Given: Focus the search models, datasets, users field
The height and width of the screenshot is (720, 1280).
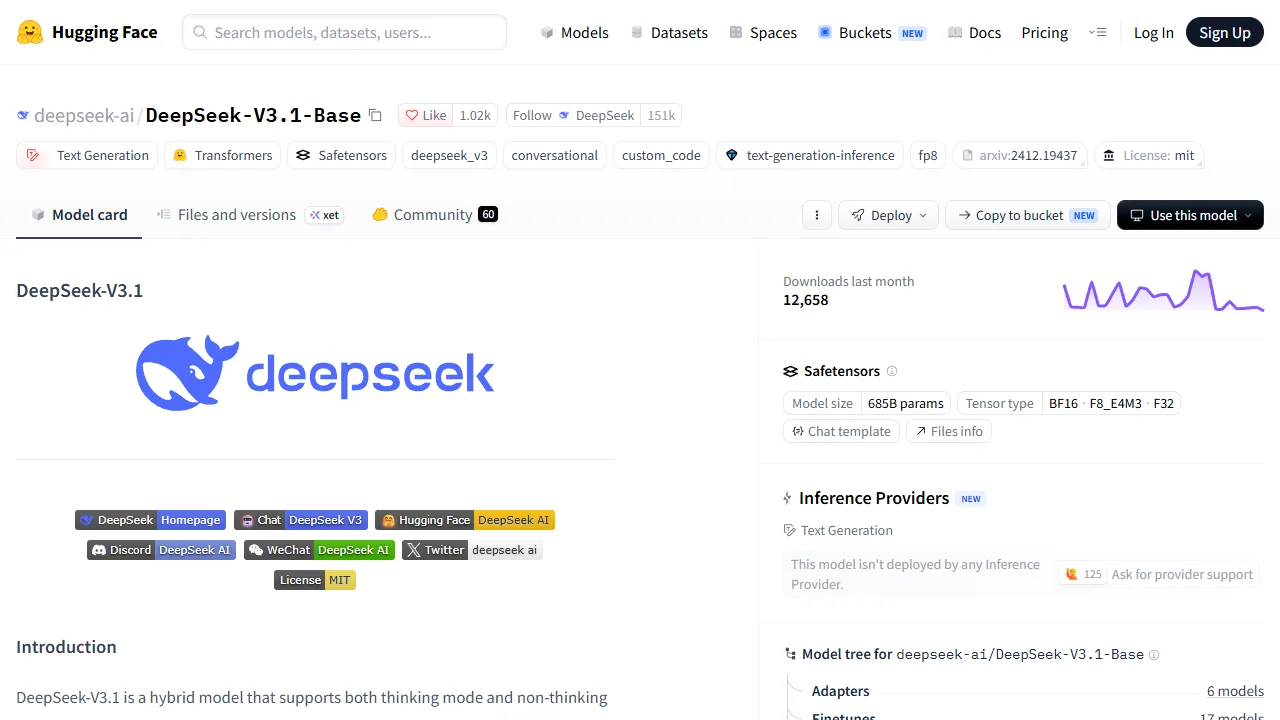Looking at the screenshot, I should pos(344,32).
